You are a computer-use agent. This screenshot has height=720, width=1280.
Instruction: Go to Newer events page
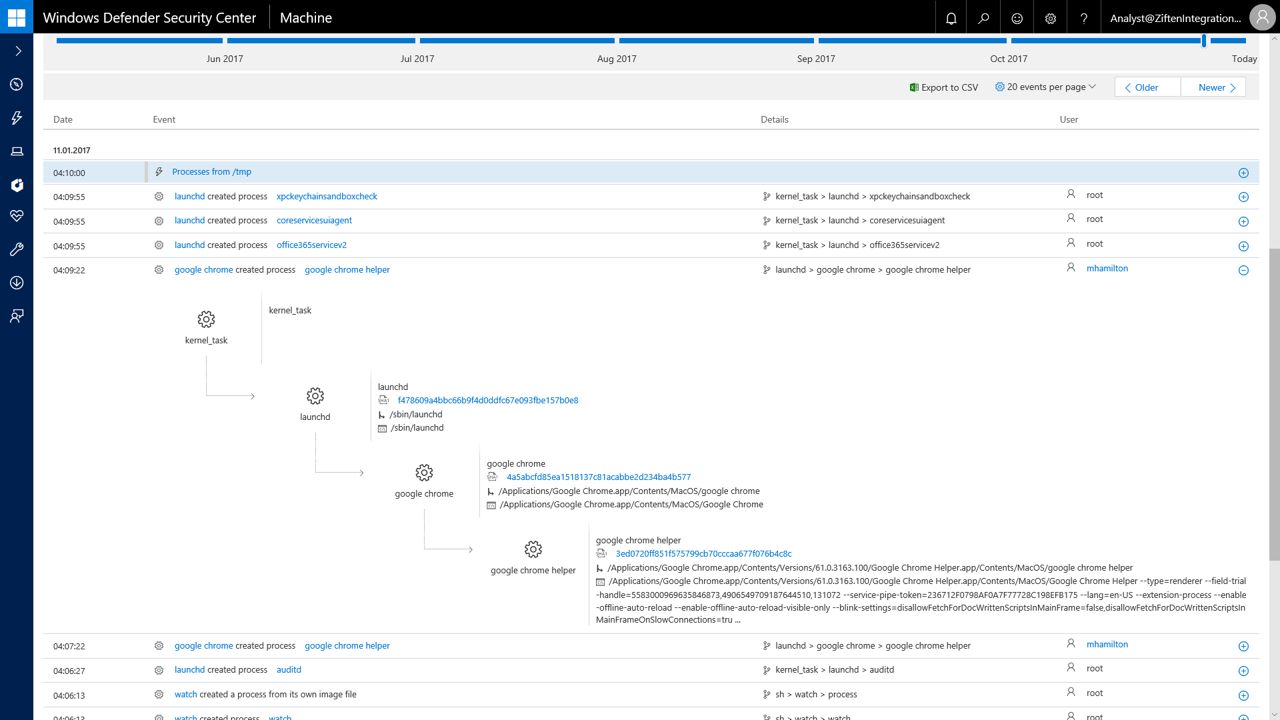coord(1213,87)
